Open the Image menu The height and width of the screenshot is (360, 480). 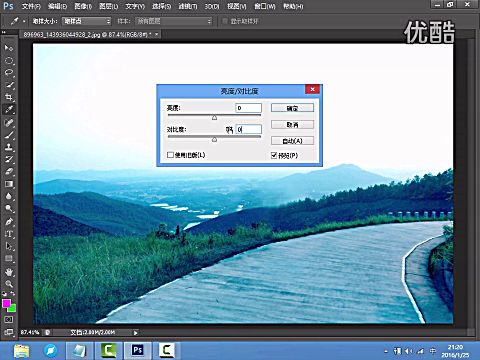point(83,6)
